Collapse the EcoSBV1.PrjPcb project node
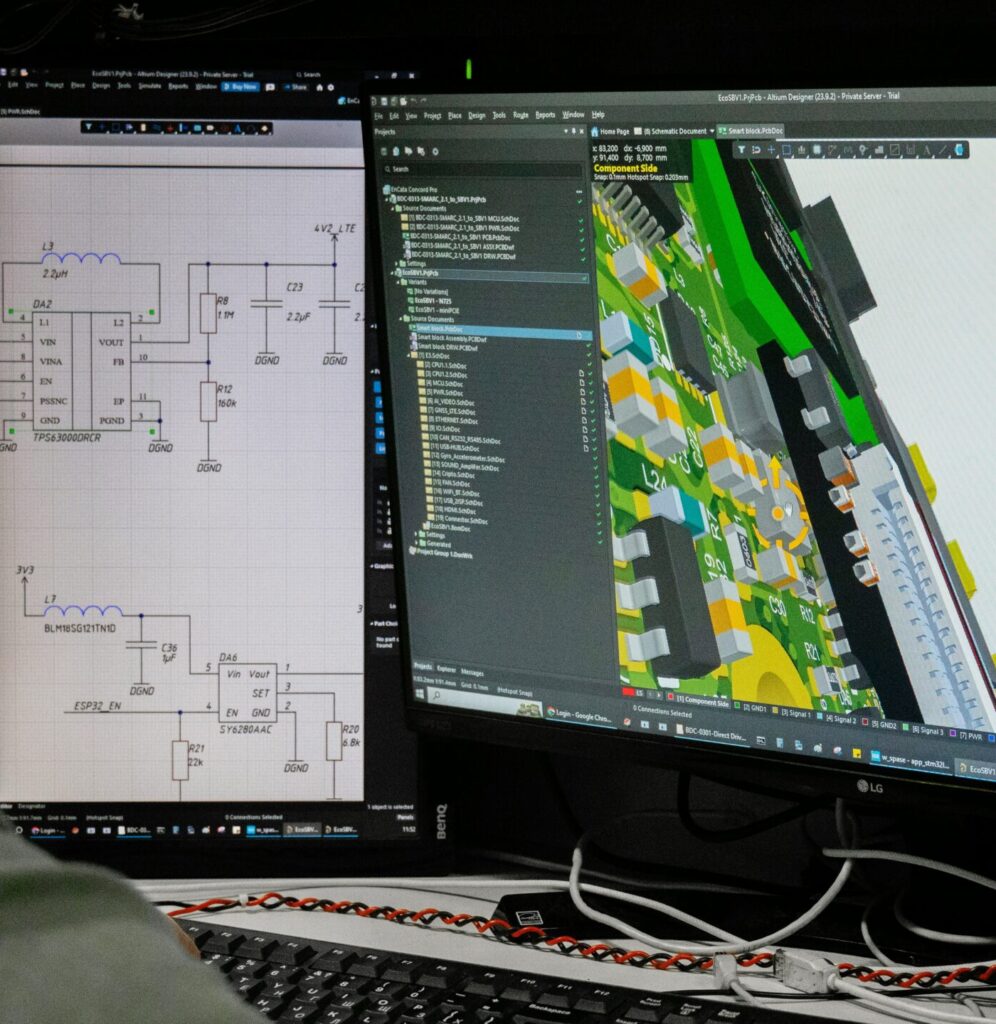Image resolution: width=996 pixels, height=1024 pixels. coord(394,273)
